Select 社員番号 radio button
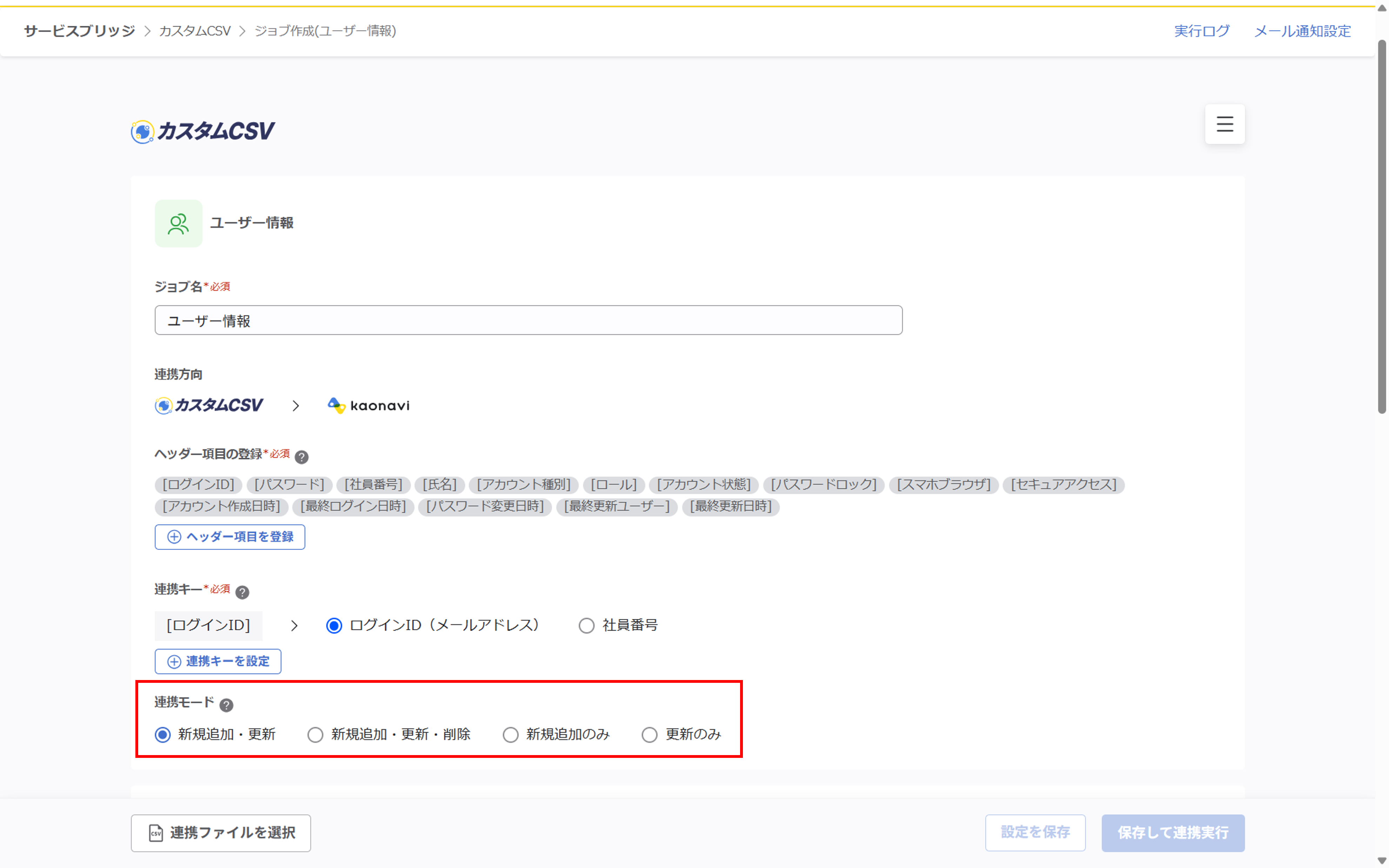The width and height of the screenshot is (1389, 868). pyautogui.click(x=586, y=625)
